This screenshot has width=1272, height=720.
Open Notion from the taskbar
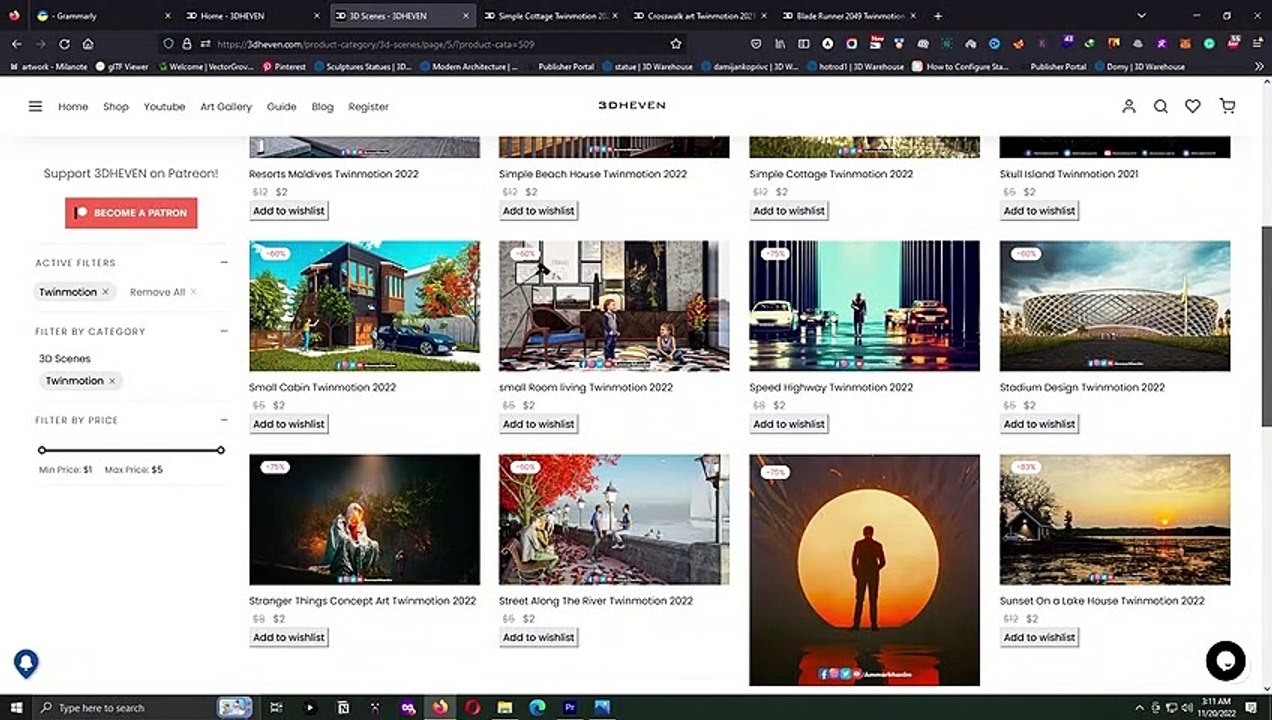[x=343, y=708]
